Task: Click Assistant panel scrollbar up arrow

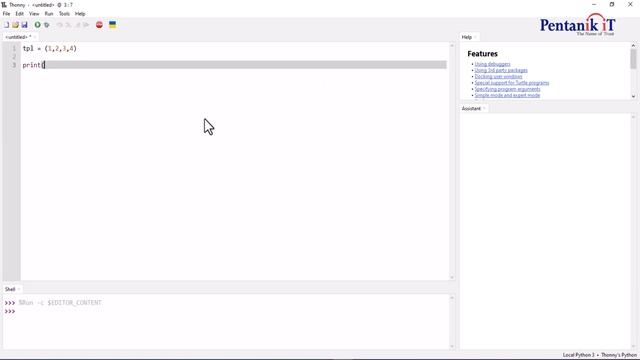Action: tap(633, 117)
